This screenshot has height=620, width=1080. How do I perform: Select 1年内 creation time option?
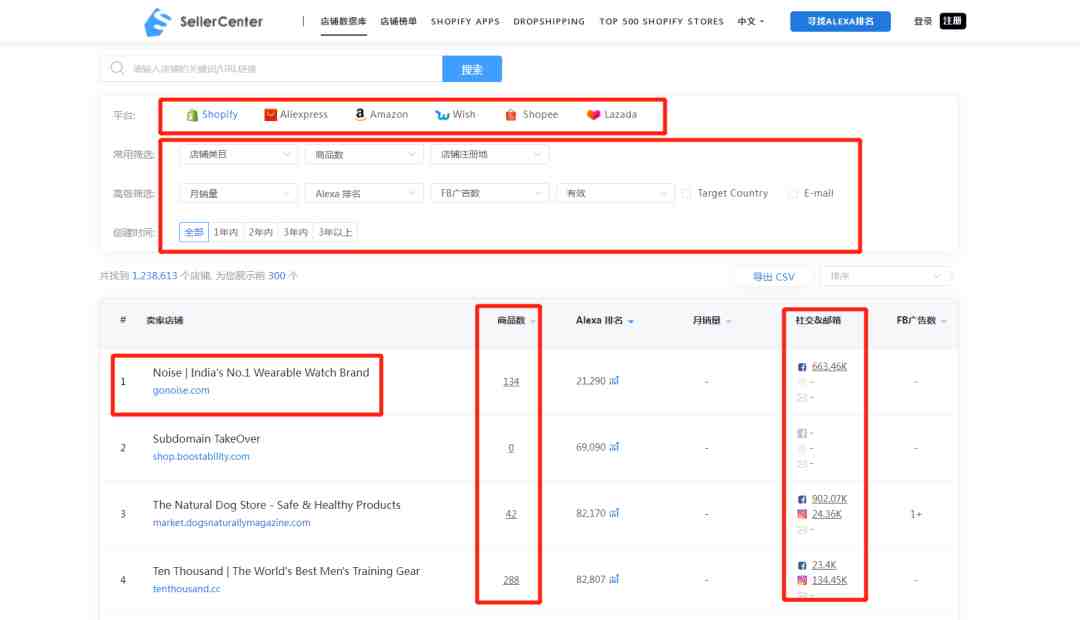(225, 232)
